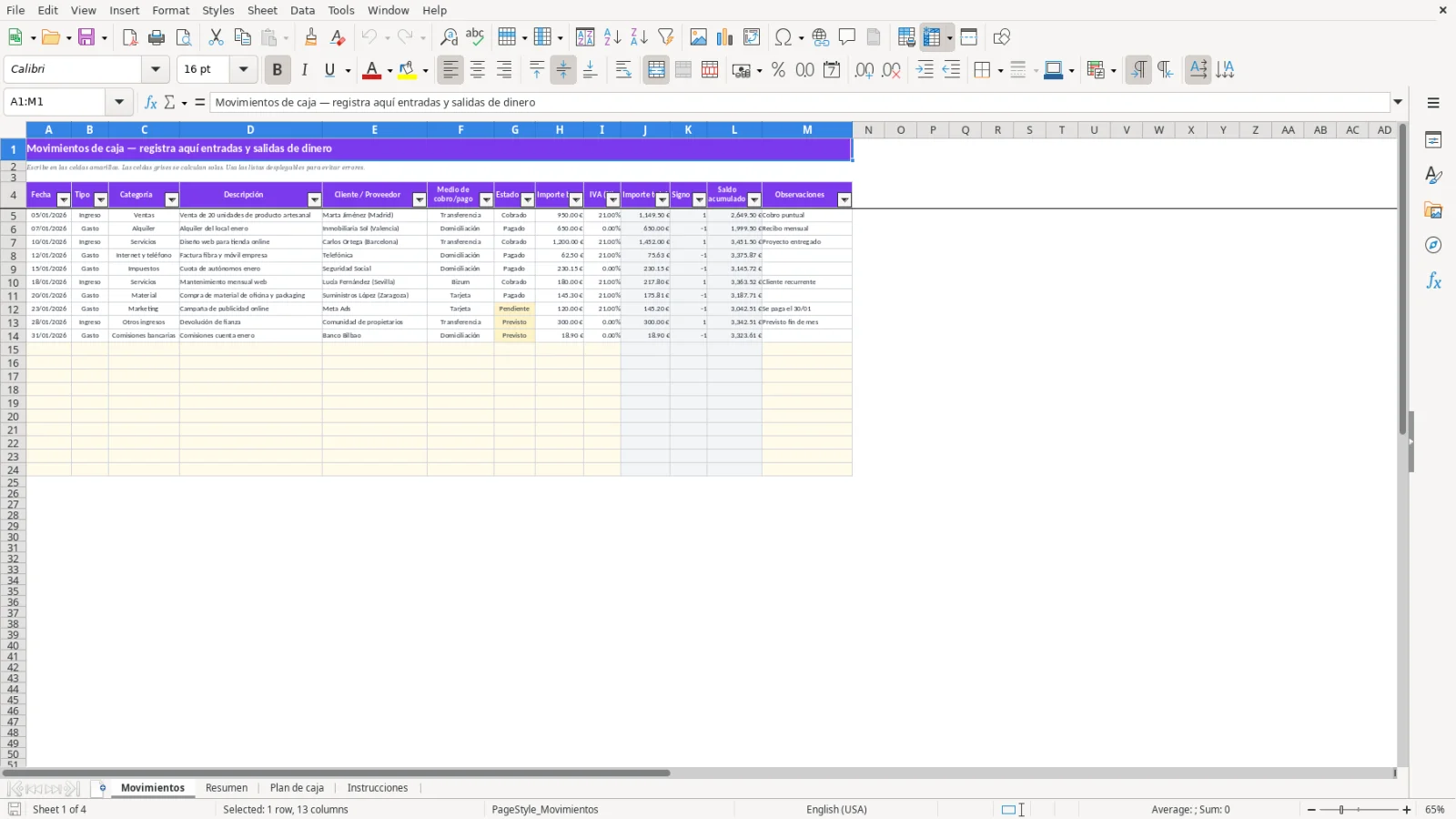
Task: Insert Image icon in toolbar
Action: click(x=698, y=37)
